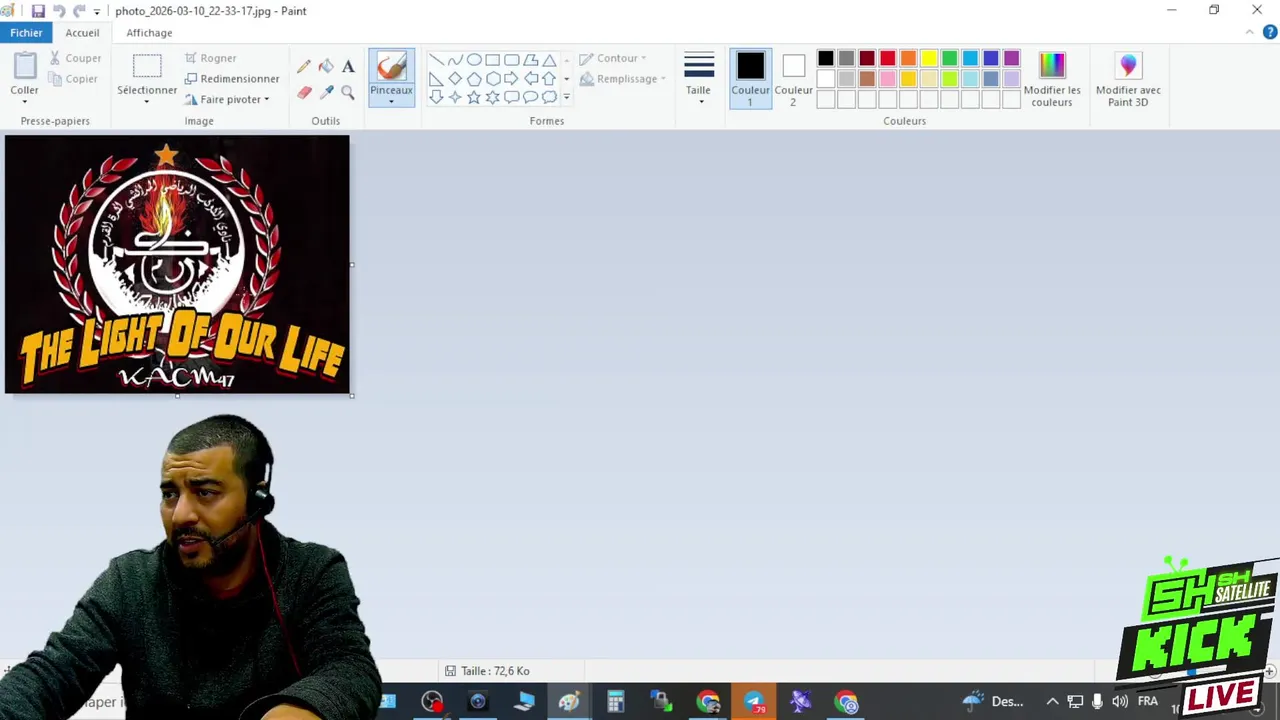Choose the polygon shape

531,60
